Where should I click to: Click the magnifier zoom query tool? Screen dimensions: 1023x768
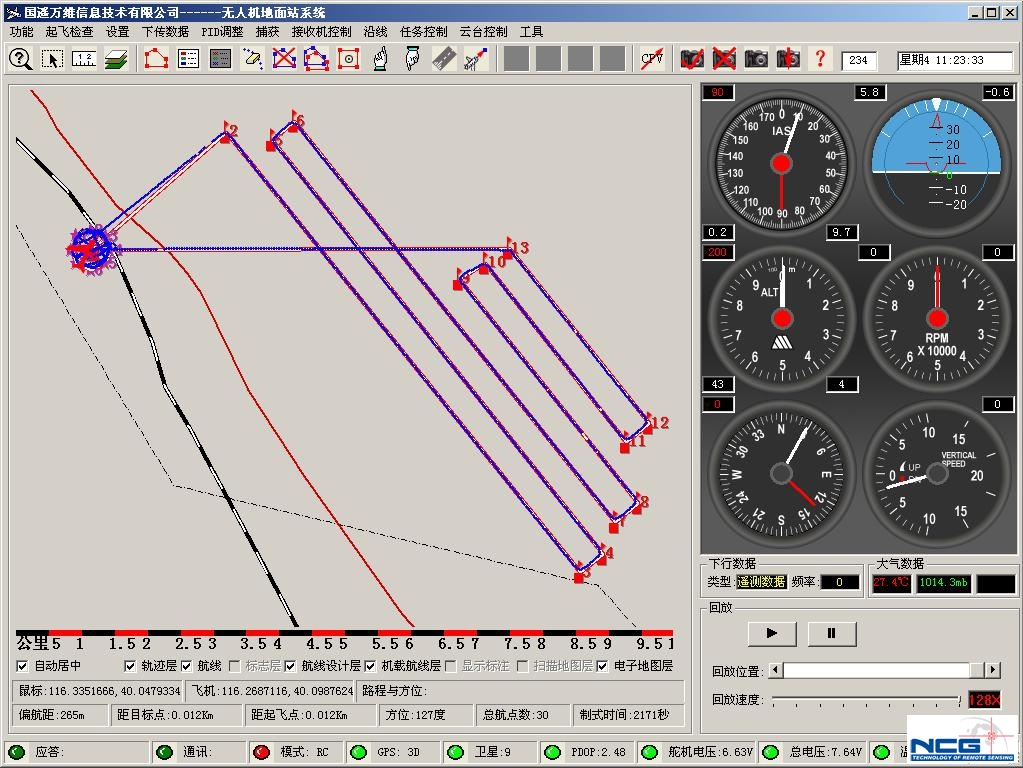click(x=20, y=59)
